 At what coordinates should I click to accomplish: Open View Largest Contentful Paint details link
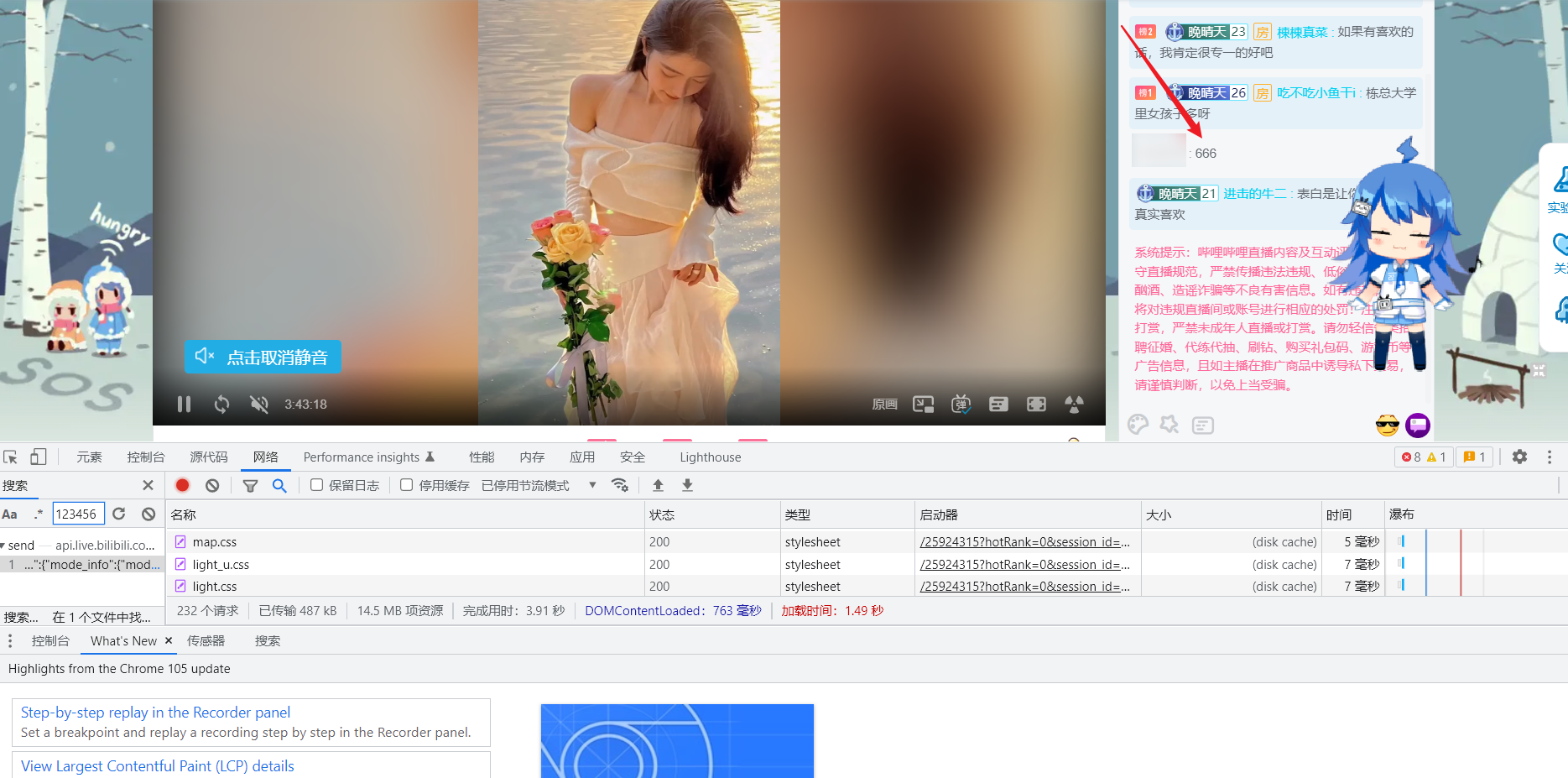point(158,766)
